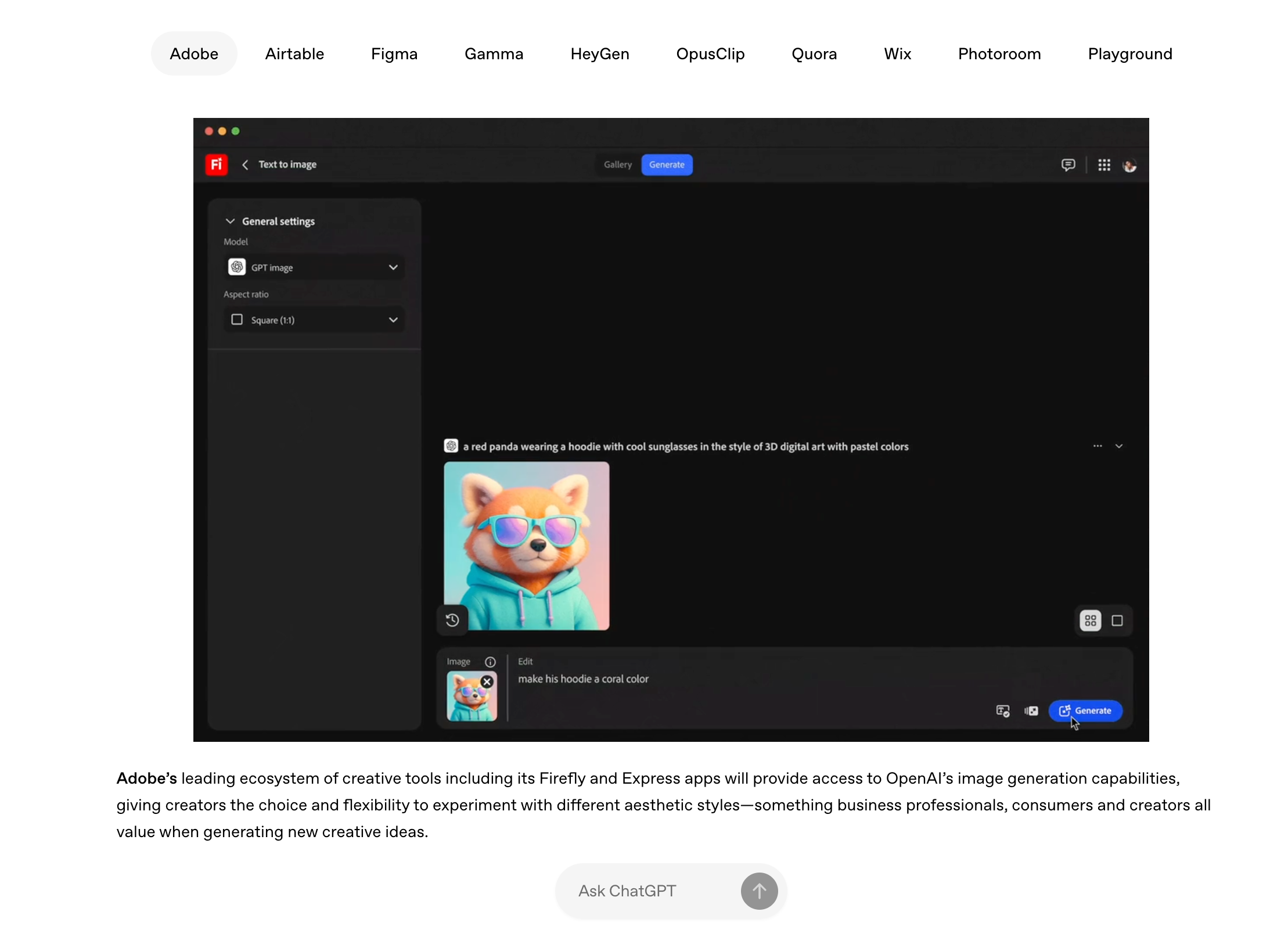Click the red close window dot

click(x=209, y=131)
